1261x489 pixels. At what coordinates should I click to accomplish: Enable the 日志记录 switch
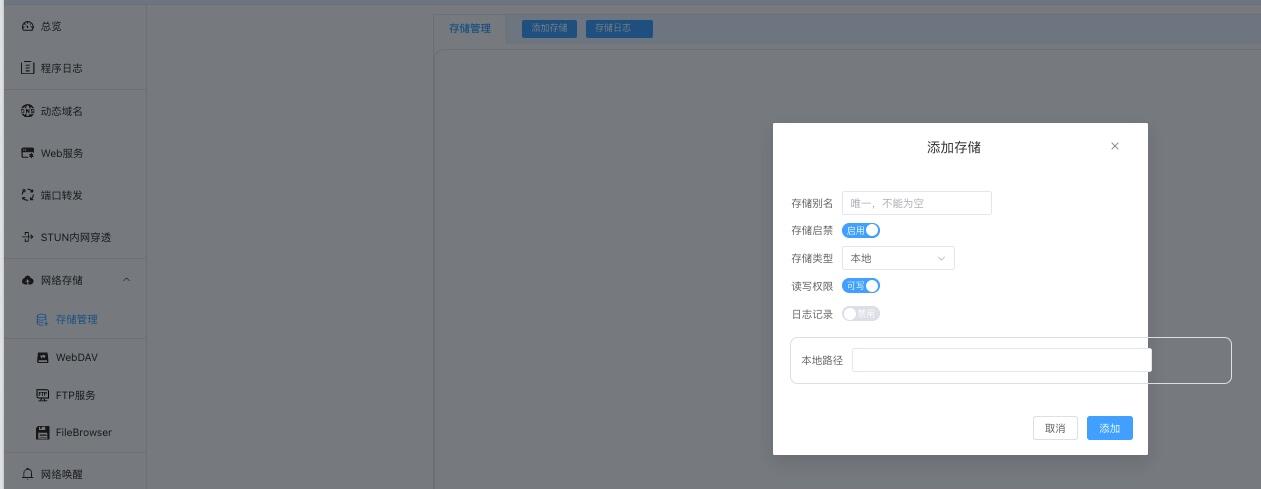(x=861, y=313)
